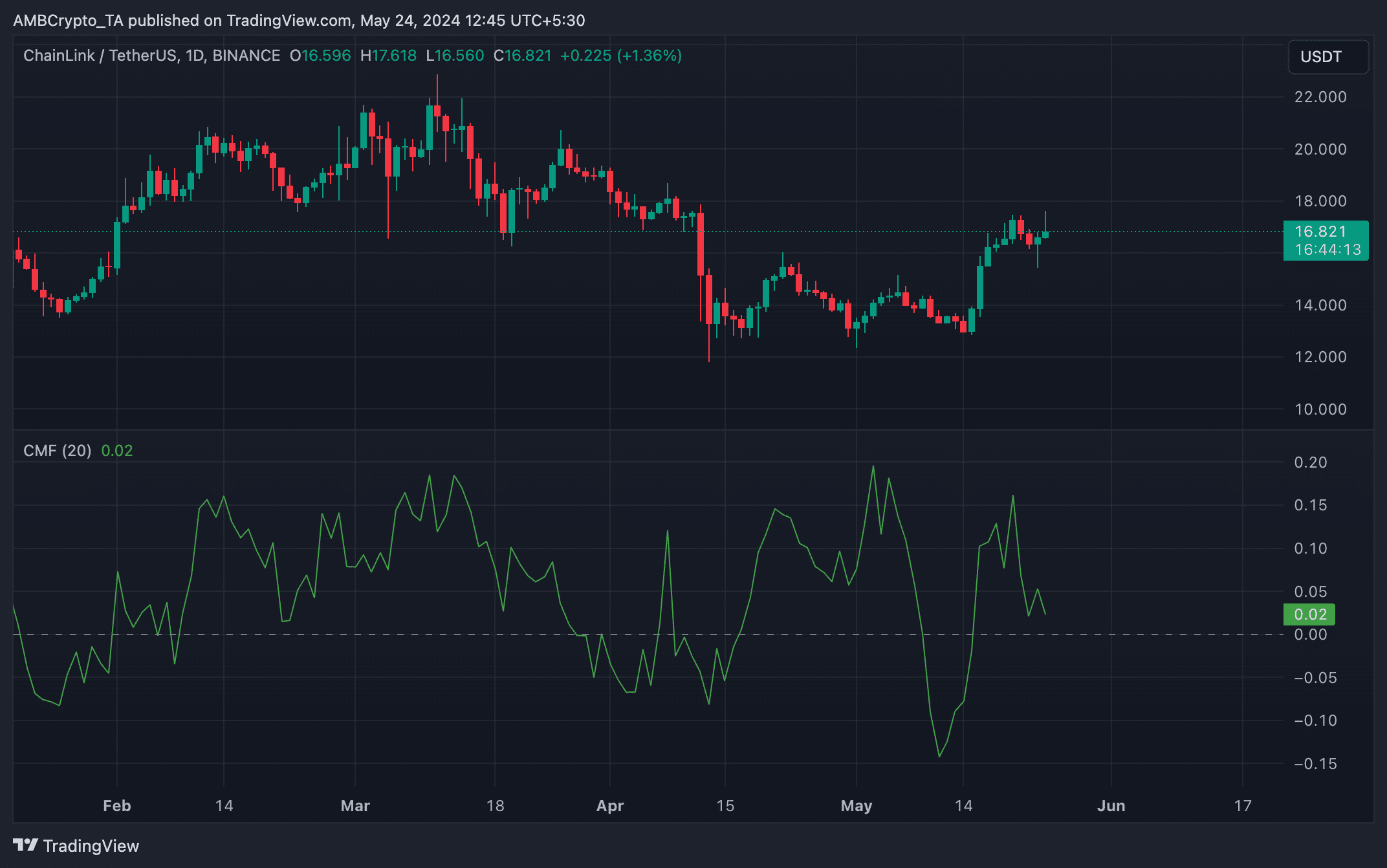
Task: Click the CMF legend value 0.02
Action: pyautogui.click(x=117, y=451)
